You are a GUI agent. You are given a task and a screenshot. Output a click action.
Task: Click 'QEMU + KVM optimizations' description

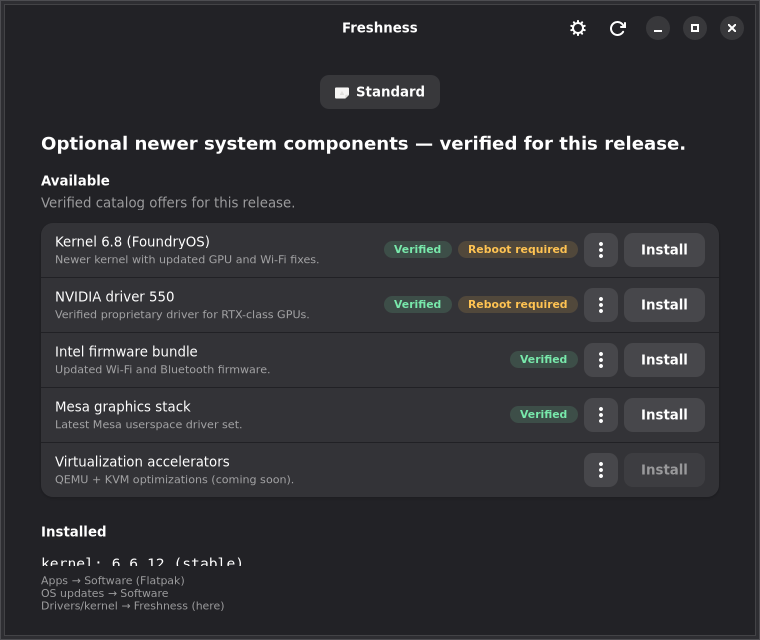(174, 480)
